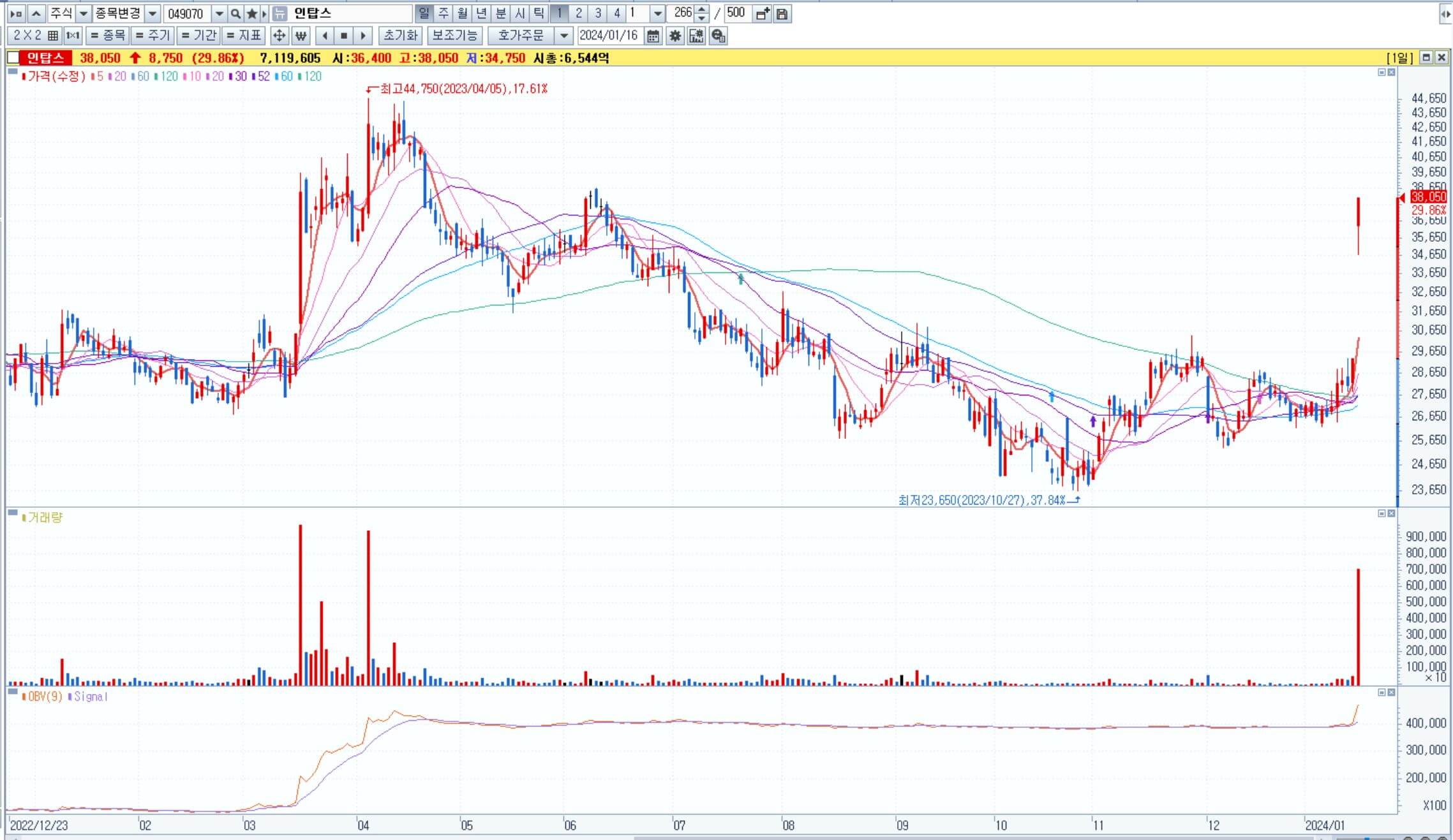Click the stock search magnifier icon
The width and height of the screenshot is (1453, 840).
[x=235, y=13]
